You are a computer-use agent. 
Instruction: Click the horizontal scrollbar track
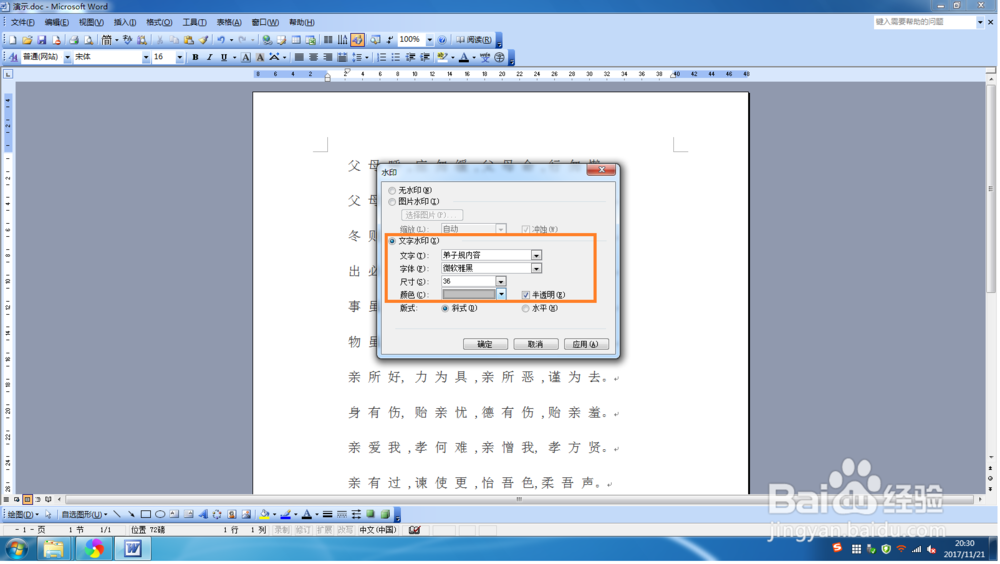520,500
